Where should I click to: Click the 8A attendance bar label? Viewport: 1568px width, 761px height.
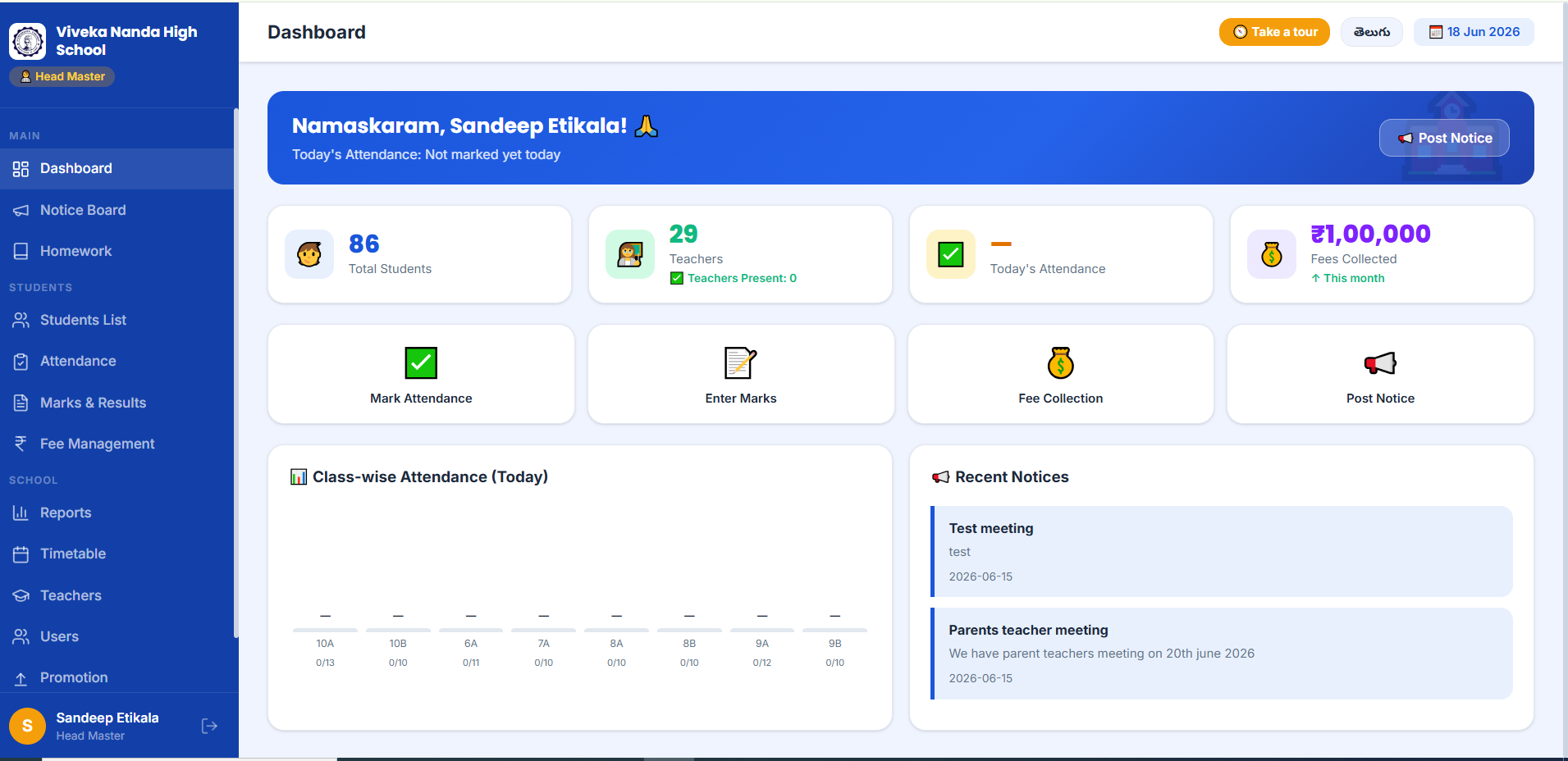tap(616, 644)
